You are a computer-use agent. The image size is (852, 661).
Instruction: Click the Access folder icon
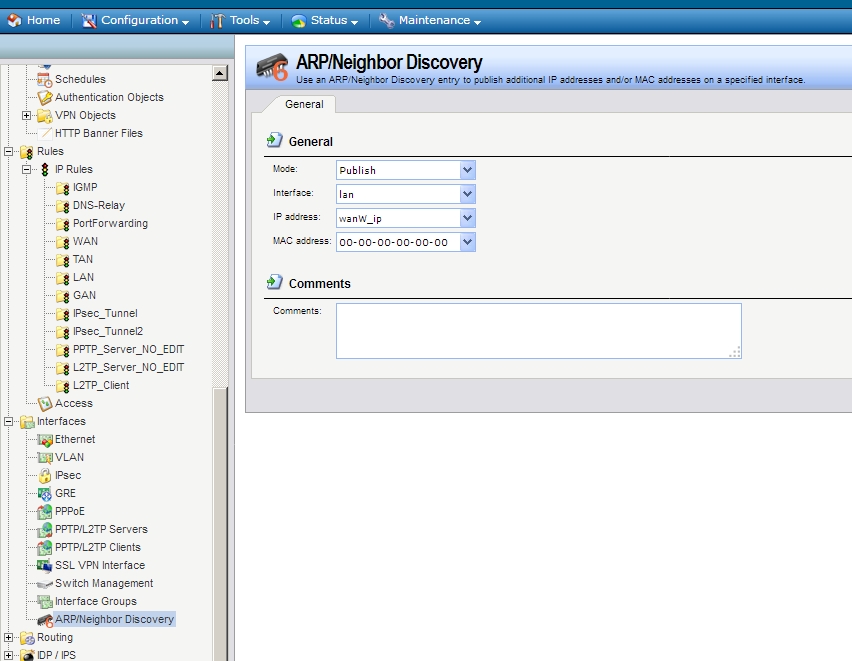(45, 403)
